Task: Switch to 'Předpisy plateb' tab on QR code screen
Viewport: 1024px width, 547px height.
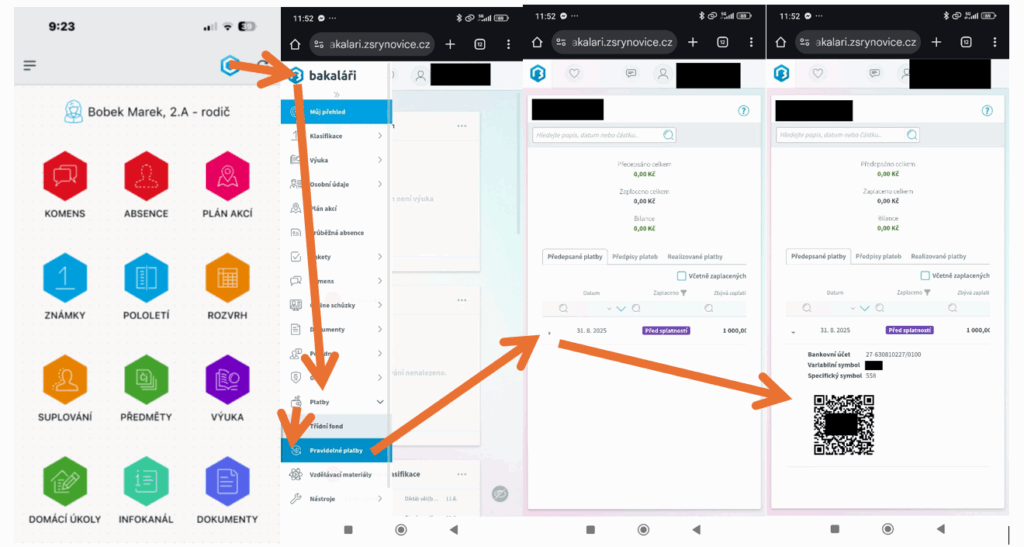Action: [880, 256]
